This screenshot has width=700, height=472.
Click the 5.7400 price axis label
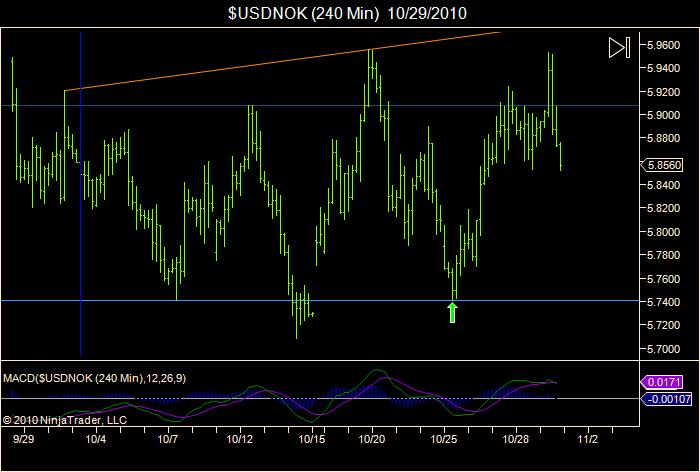(663, 302)
